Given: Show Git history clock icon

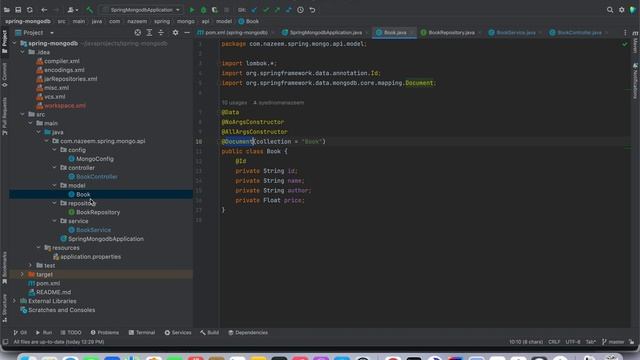Looking at the screenshot, I should 300,10.
